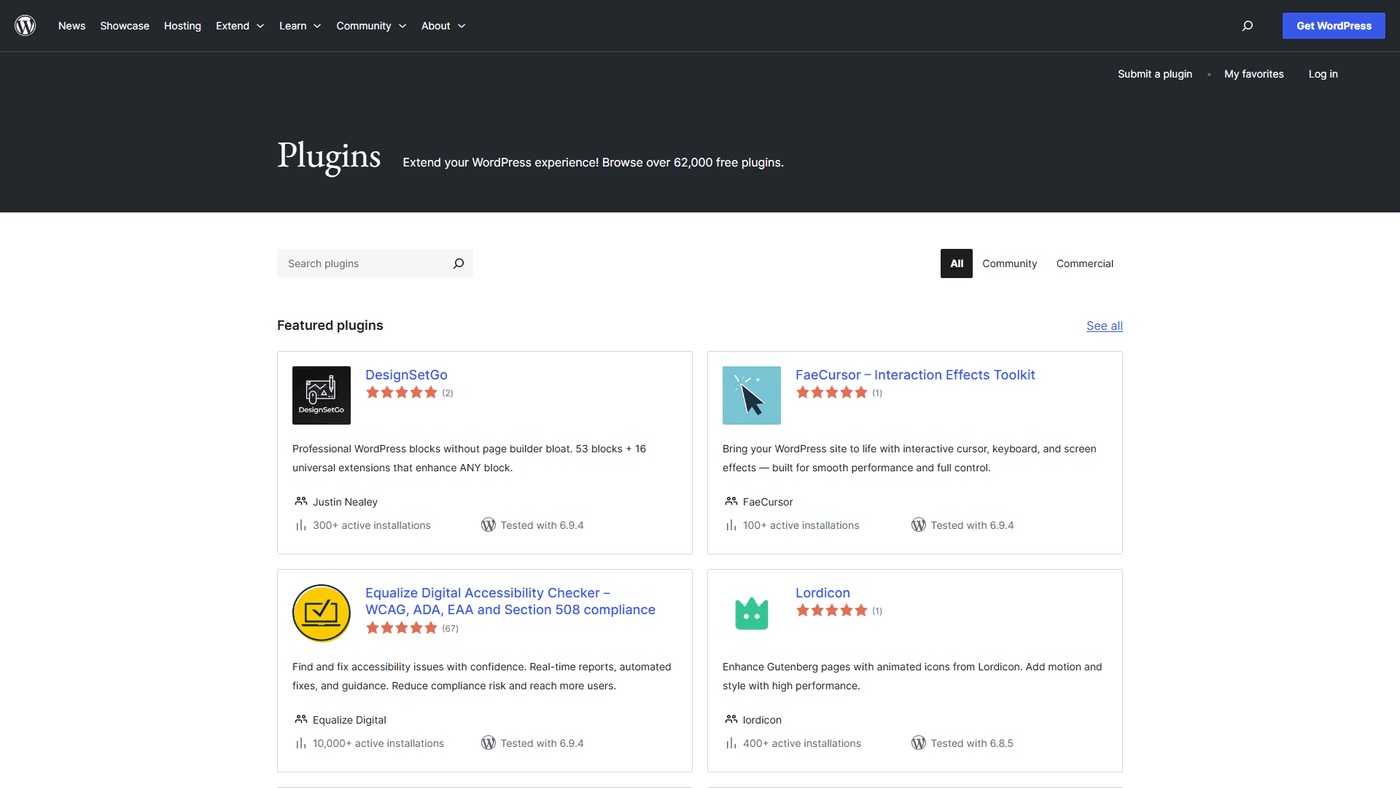Image resolution: width=1400 pixels, height=788 pixels.
Task: Expand the Community dropdown
Action: pyautogui.click(x=371, y=25)
